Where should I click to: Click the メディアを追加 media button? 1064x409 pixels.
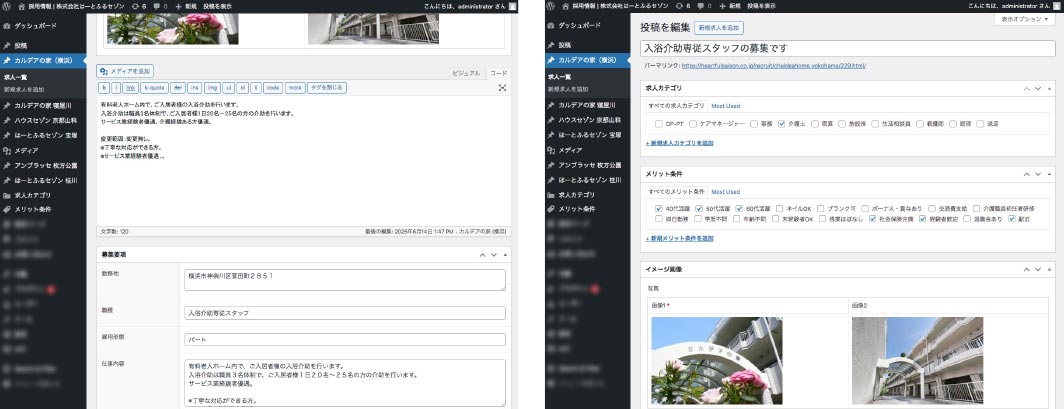tap(125, 72)
